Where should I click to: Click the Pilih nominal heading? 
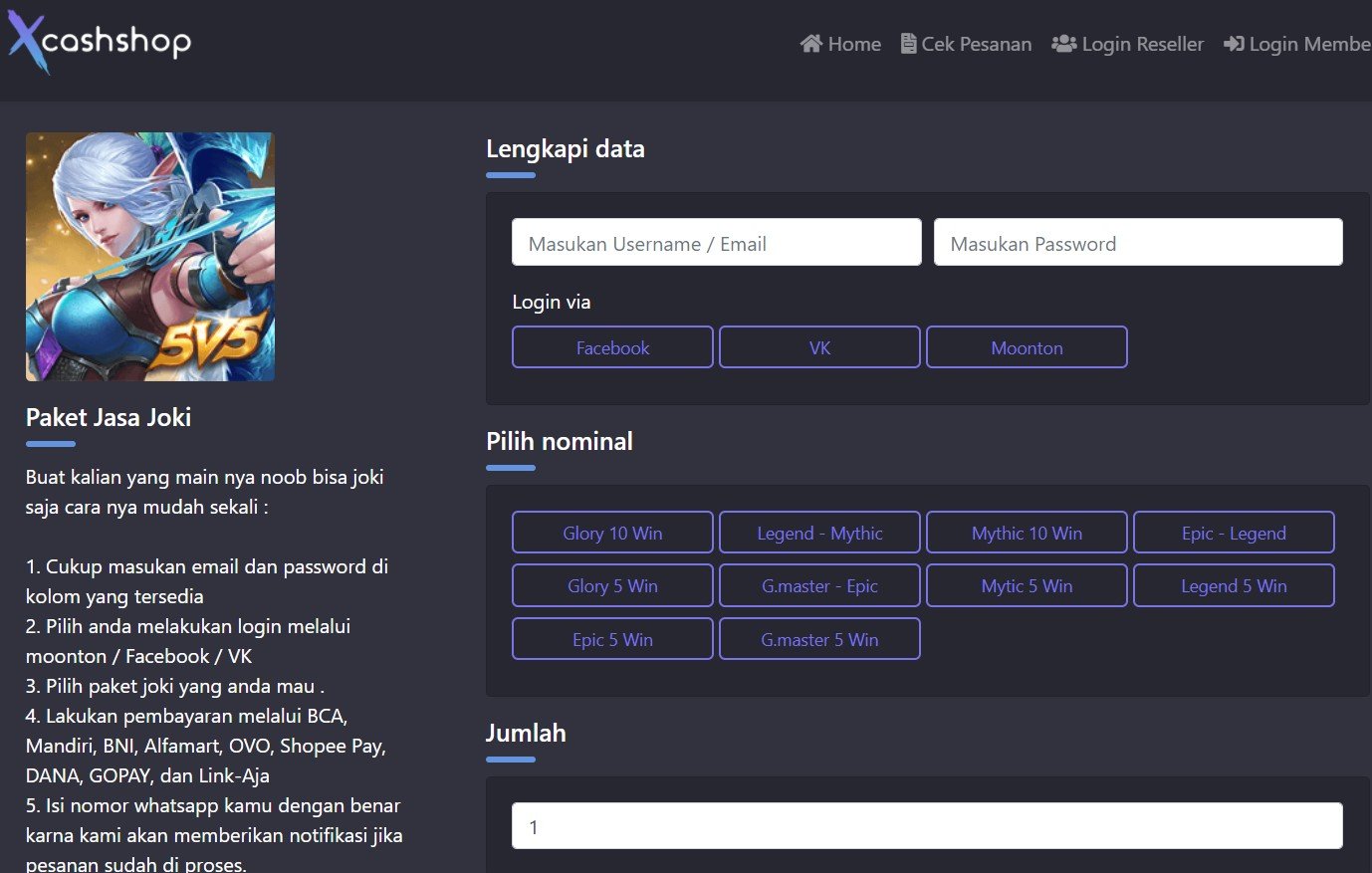click(x=560, y=441)
